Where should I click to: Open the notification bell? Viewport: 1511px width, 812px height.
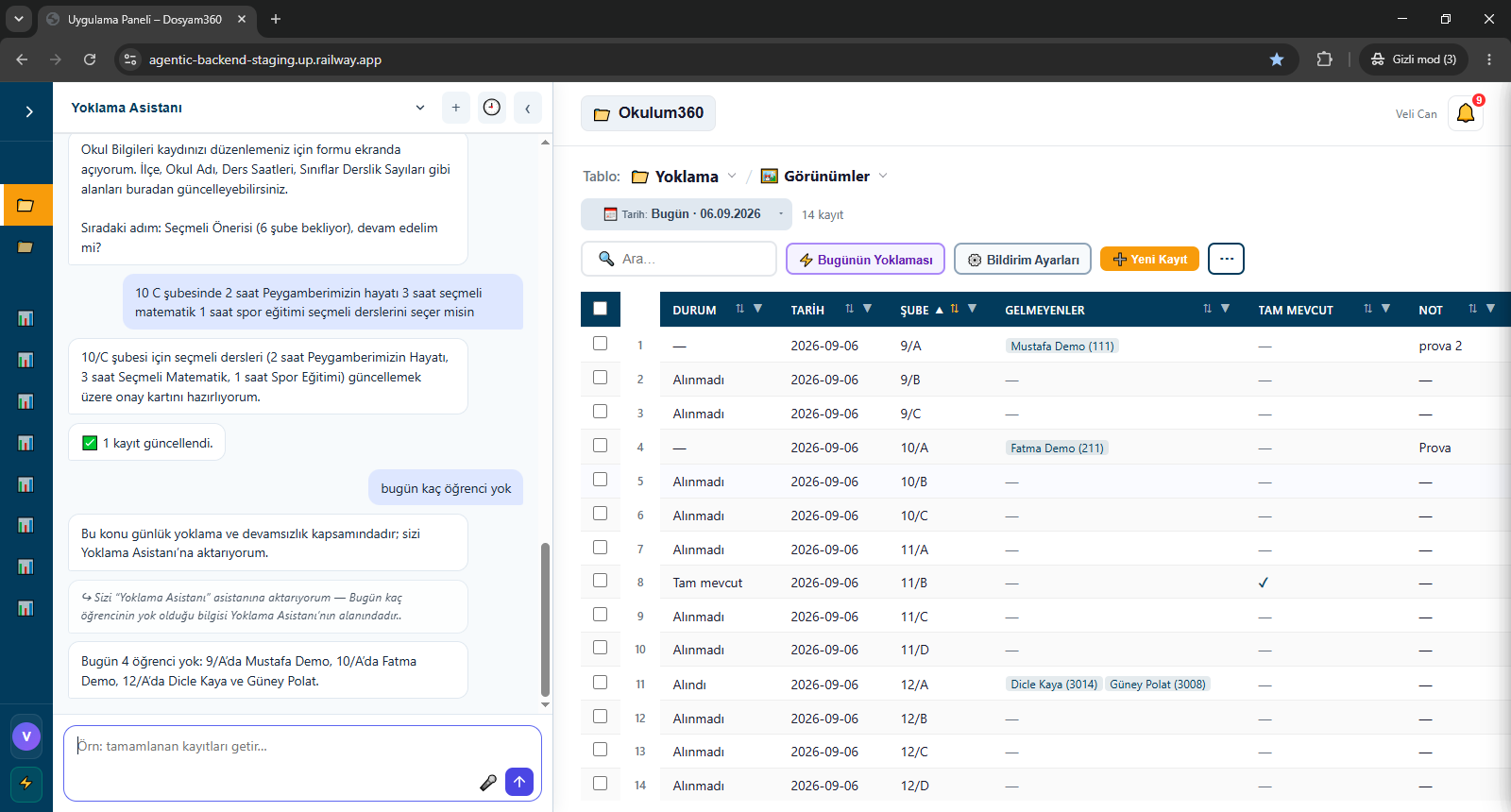(x=1466, y=113)
